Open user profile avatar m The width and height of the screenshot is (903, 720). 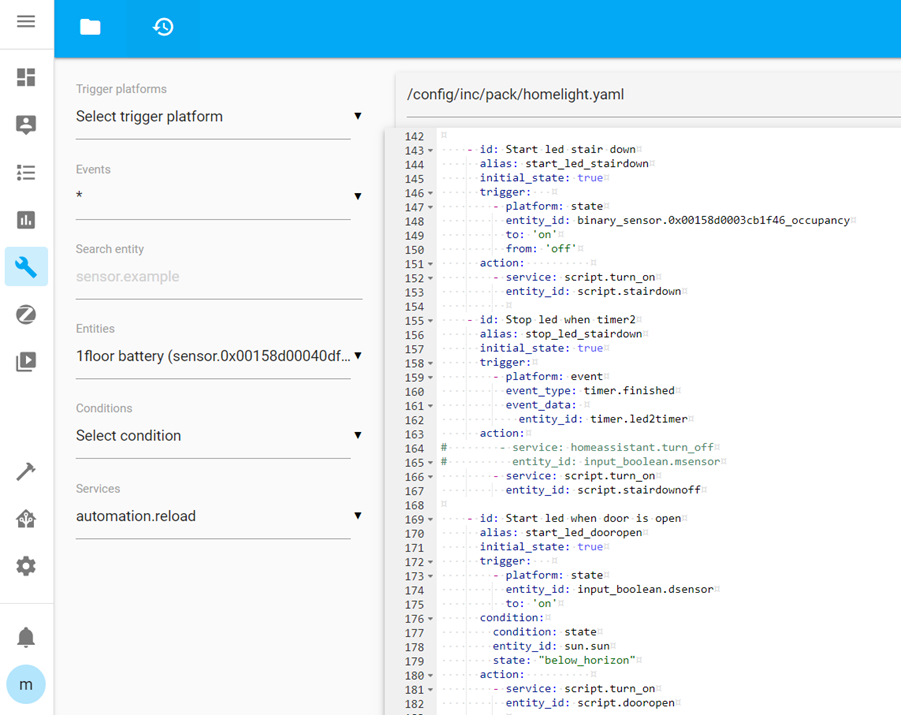pos(26,684)
